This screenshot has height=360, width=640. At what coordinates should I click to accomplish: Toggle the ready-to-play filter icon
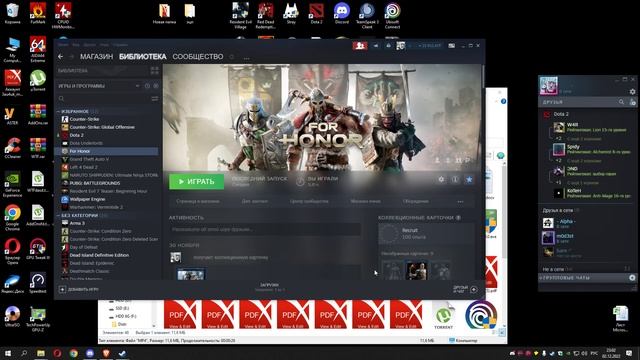[x=156, y=86]
